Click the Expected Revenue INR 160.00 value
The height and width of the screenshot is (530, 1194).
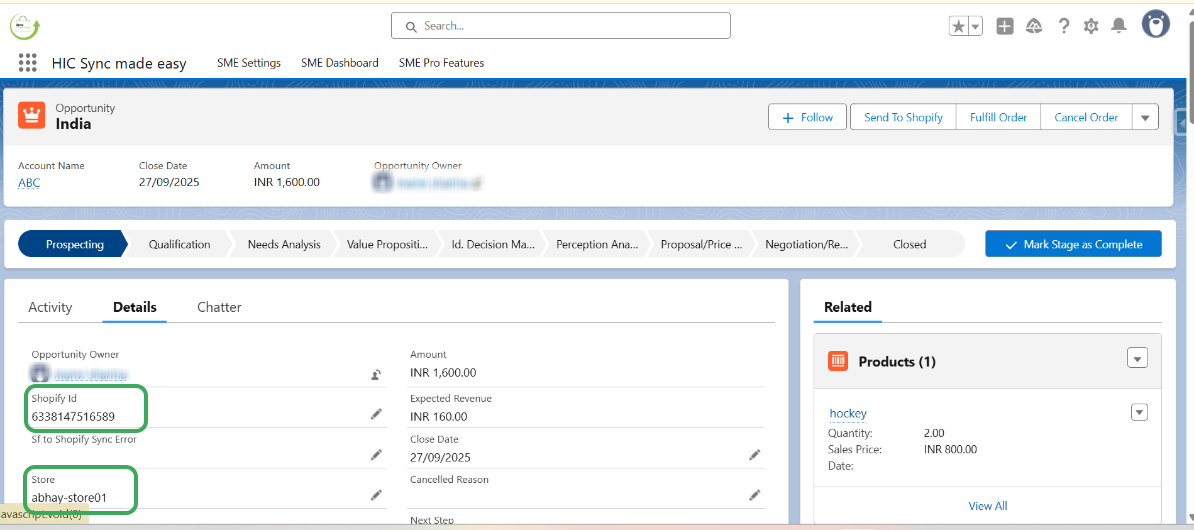click(x=439, y=417)
